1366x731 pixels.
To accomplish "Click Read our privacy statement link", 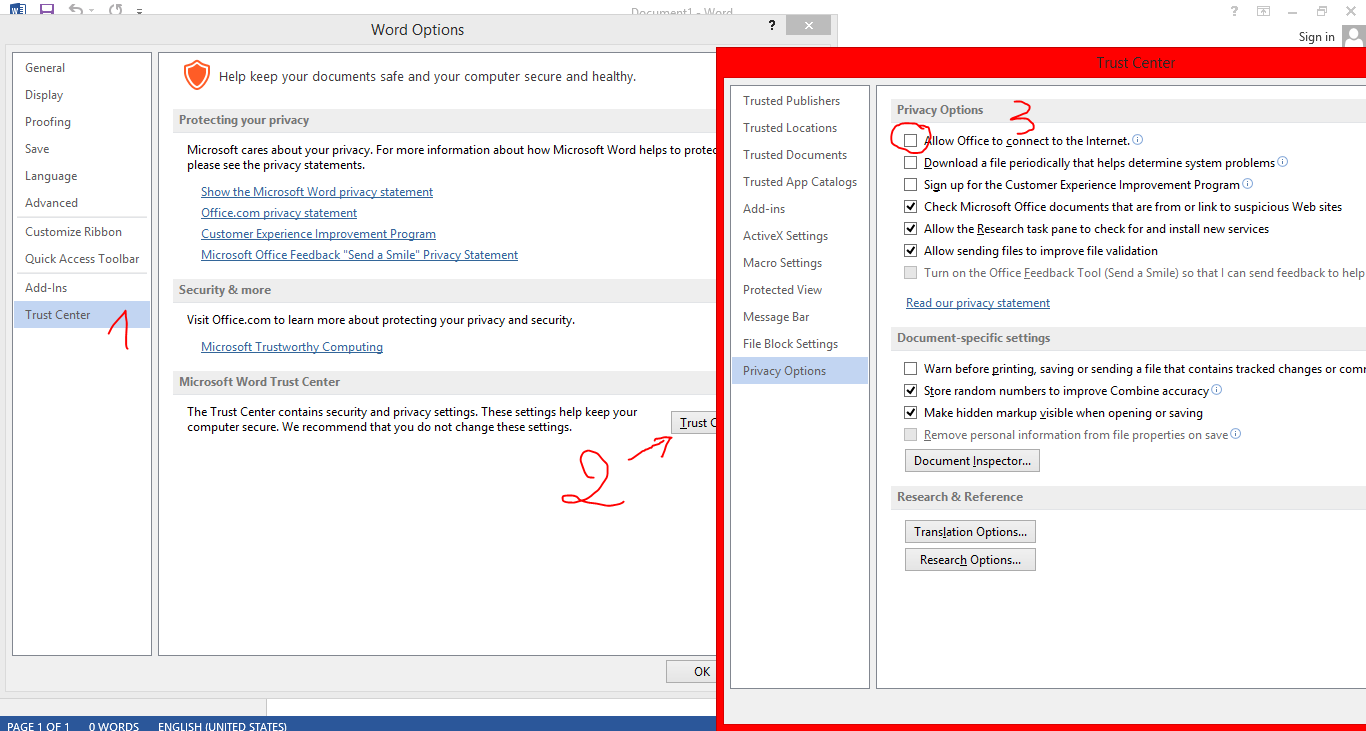I will click(x=978, y=303).
